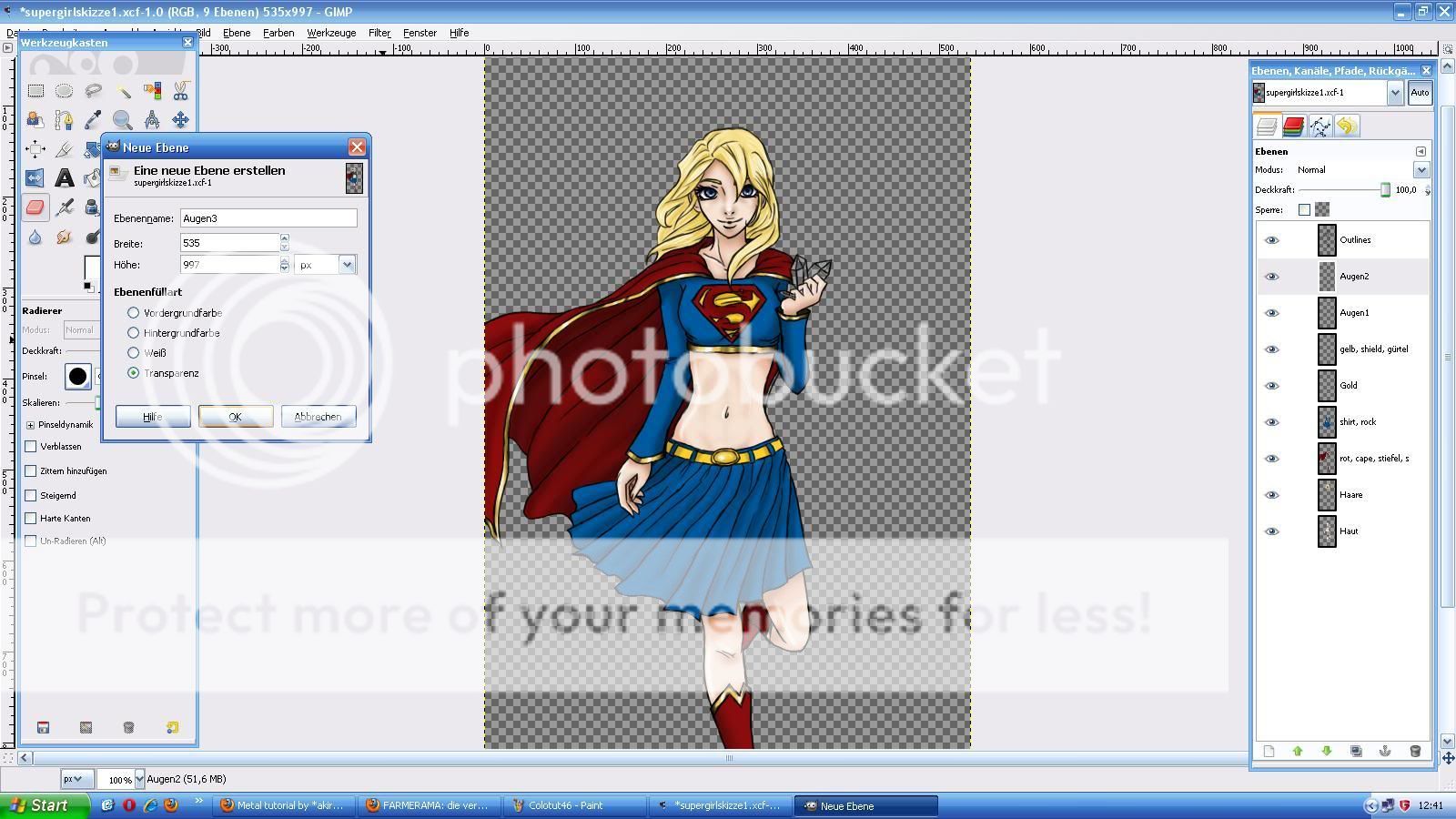Enable Steigernd checkbox
This screenshot has height=819, width=1456.
click(x=31, y=496)
